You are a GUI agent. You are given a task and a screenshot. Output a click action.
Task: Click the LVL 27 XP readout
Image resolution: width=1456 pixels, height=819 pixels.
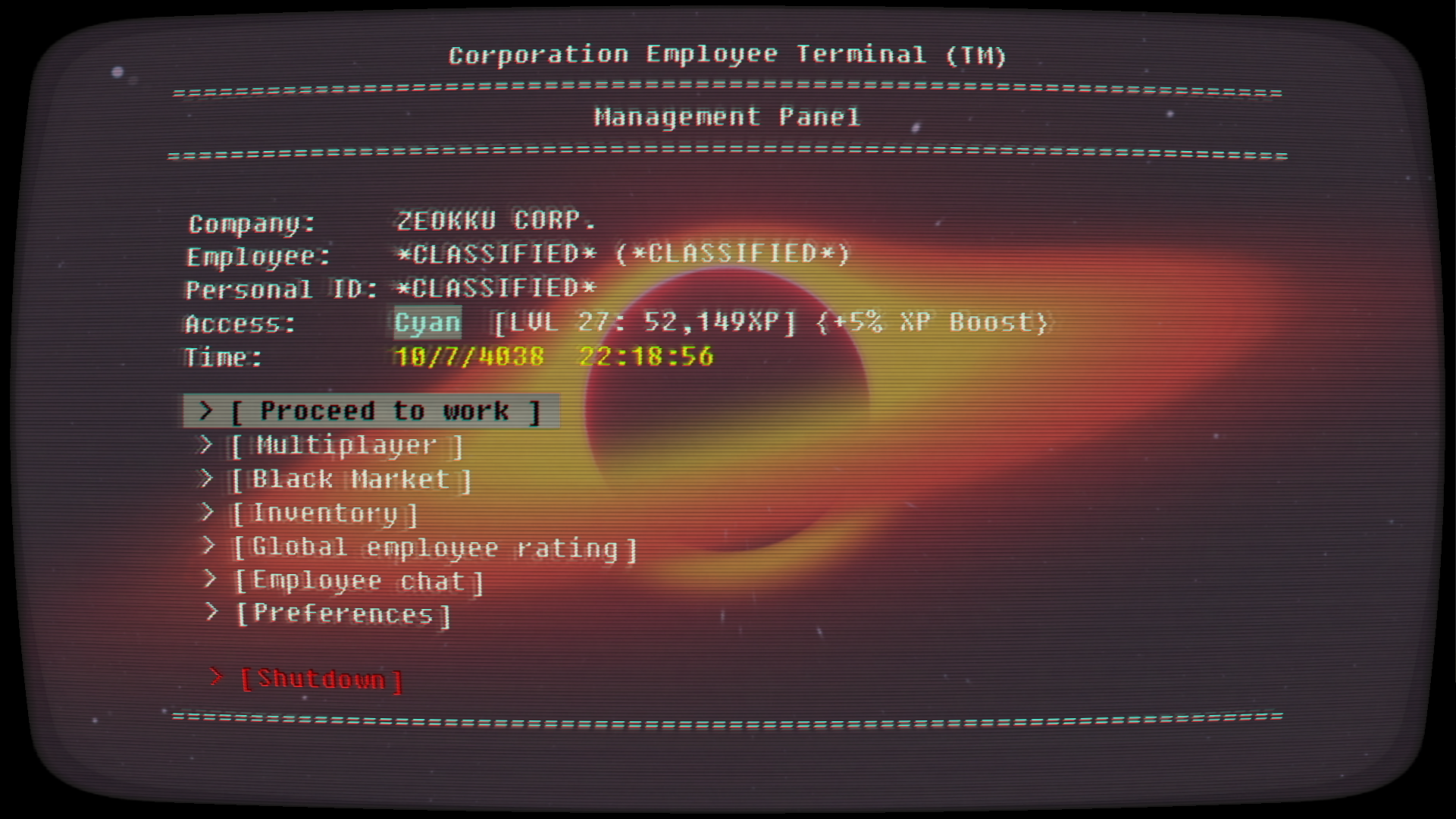tap(644, 323)
